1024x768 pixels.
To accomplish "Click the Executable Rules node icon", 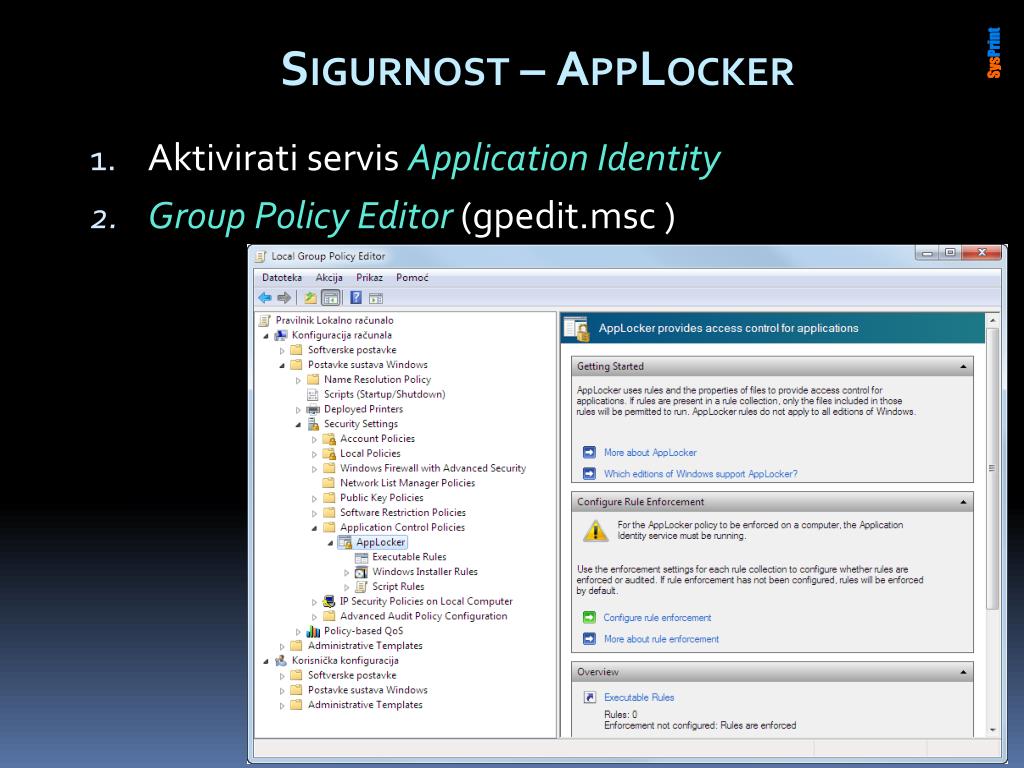I will pos(361,557).
